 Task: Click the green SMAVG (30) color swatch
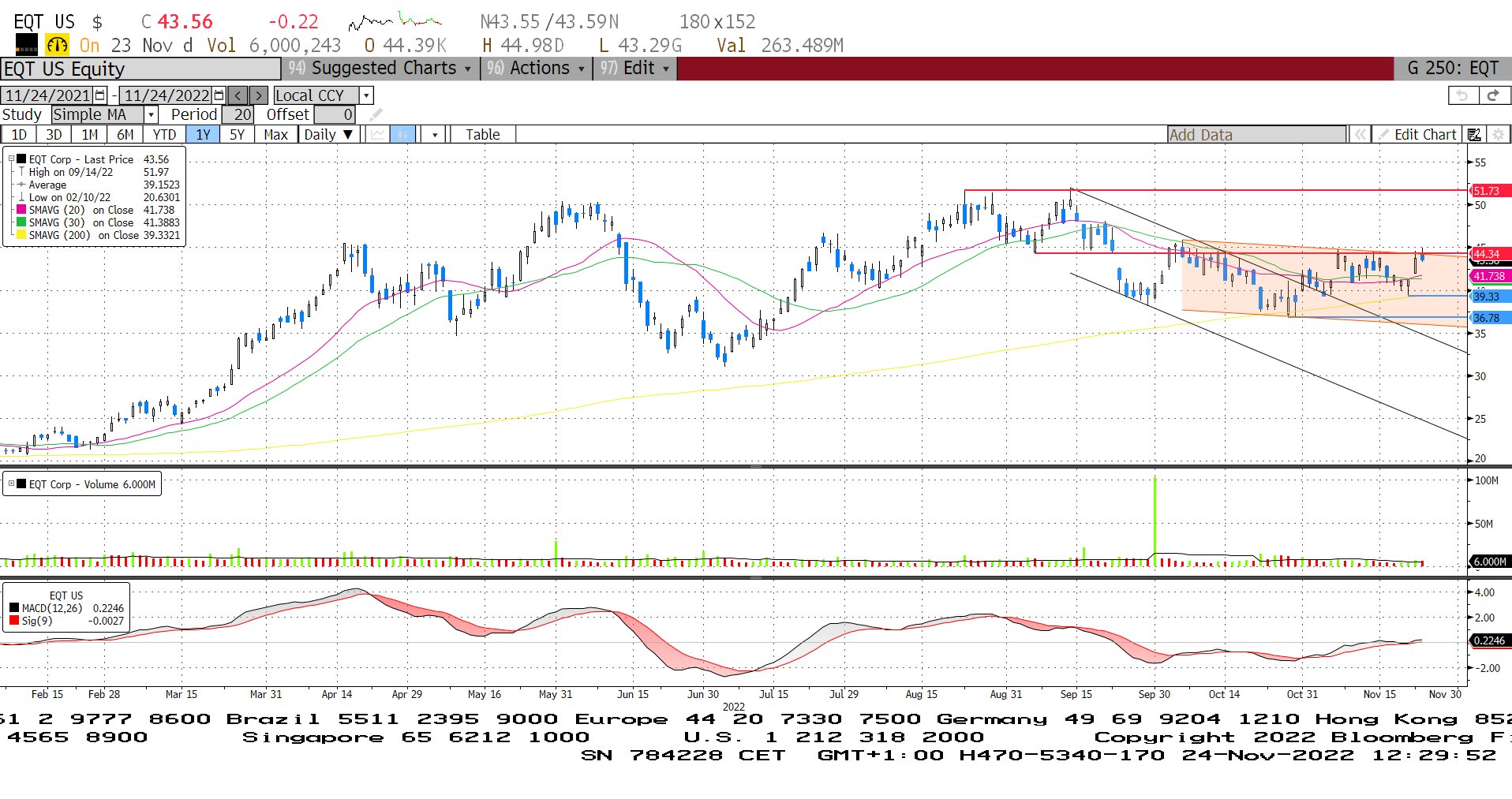click(x=22, y=222)
